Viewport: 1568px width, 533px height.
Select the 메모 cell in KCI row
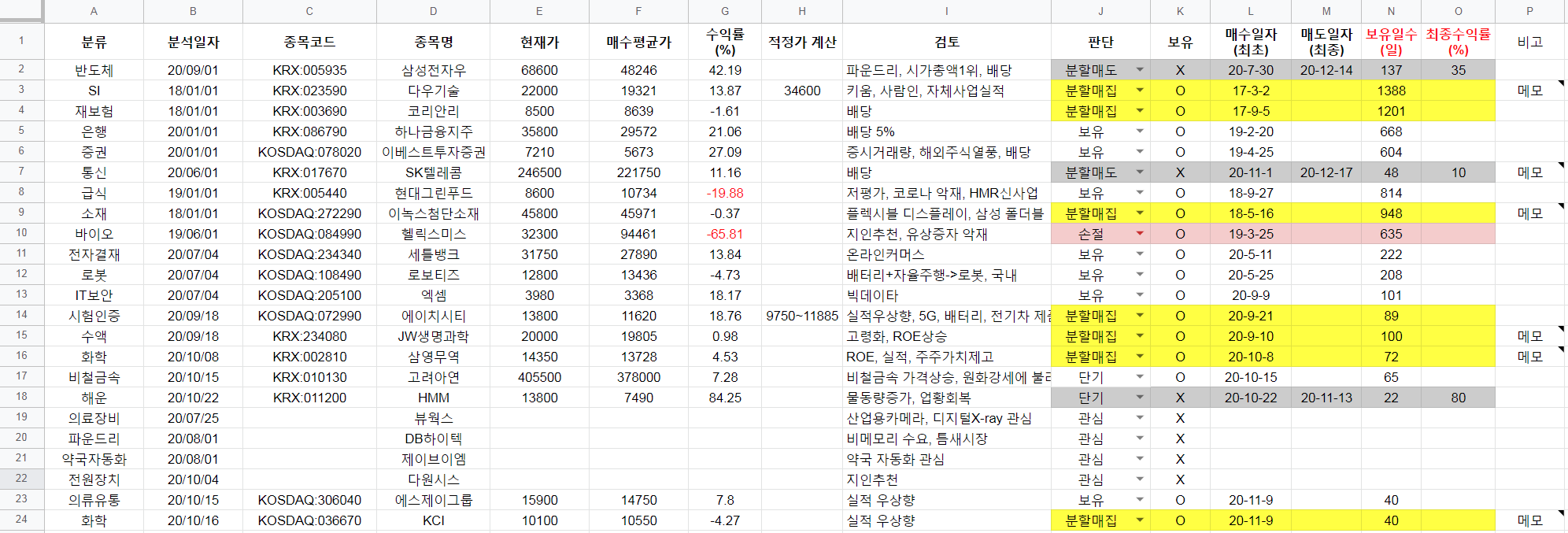(1529, 520)
